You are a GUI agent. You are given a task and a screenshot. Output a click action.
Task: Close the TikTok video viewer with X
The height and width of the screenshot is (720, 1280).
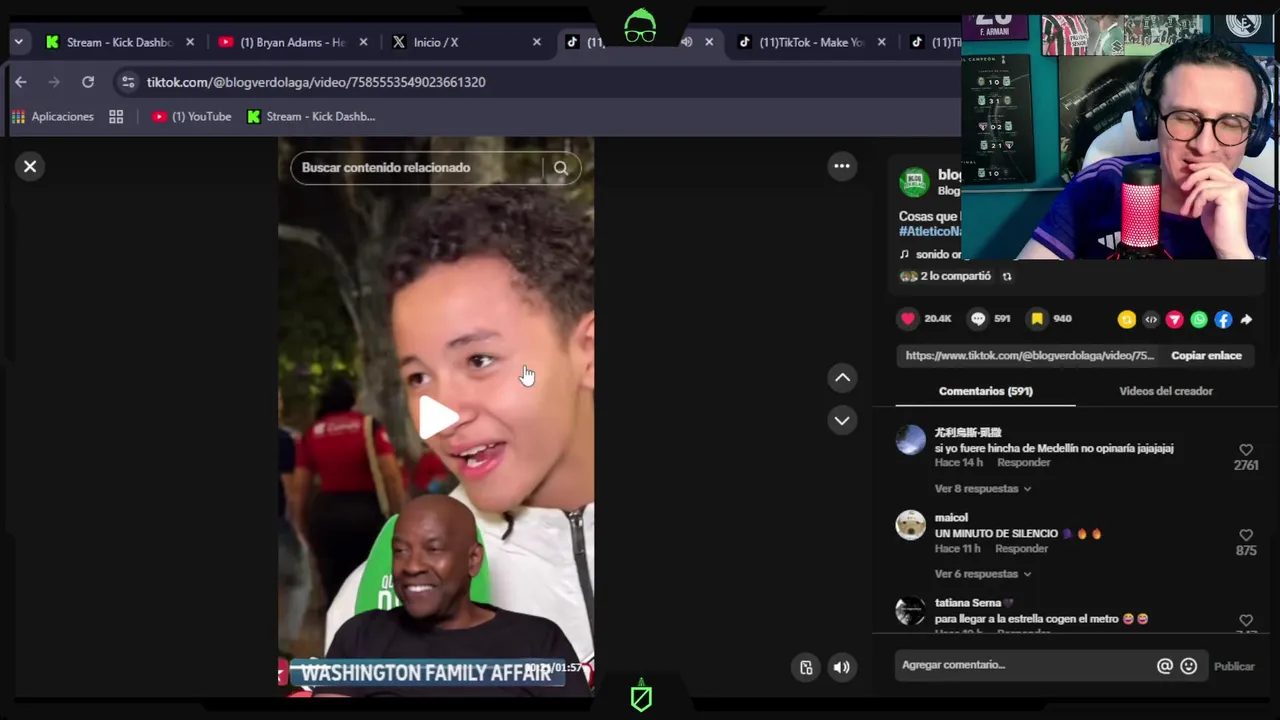(30, 167)
